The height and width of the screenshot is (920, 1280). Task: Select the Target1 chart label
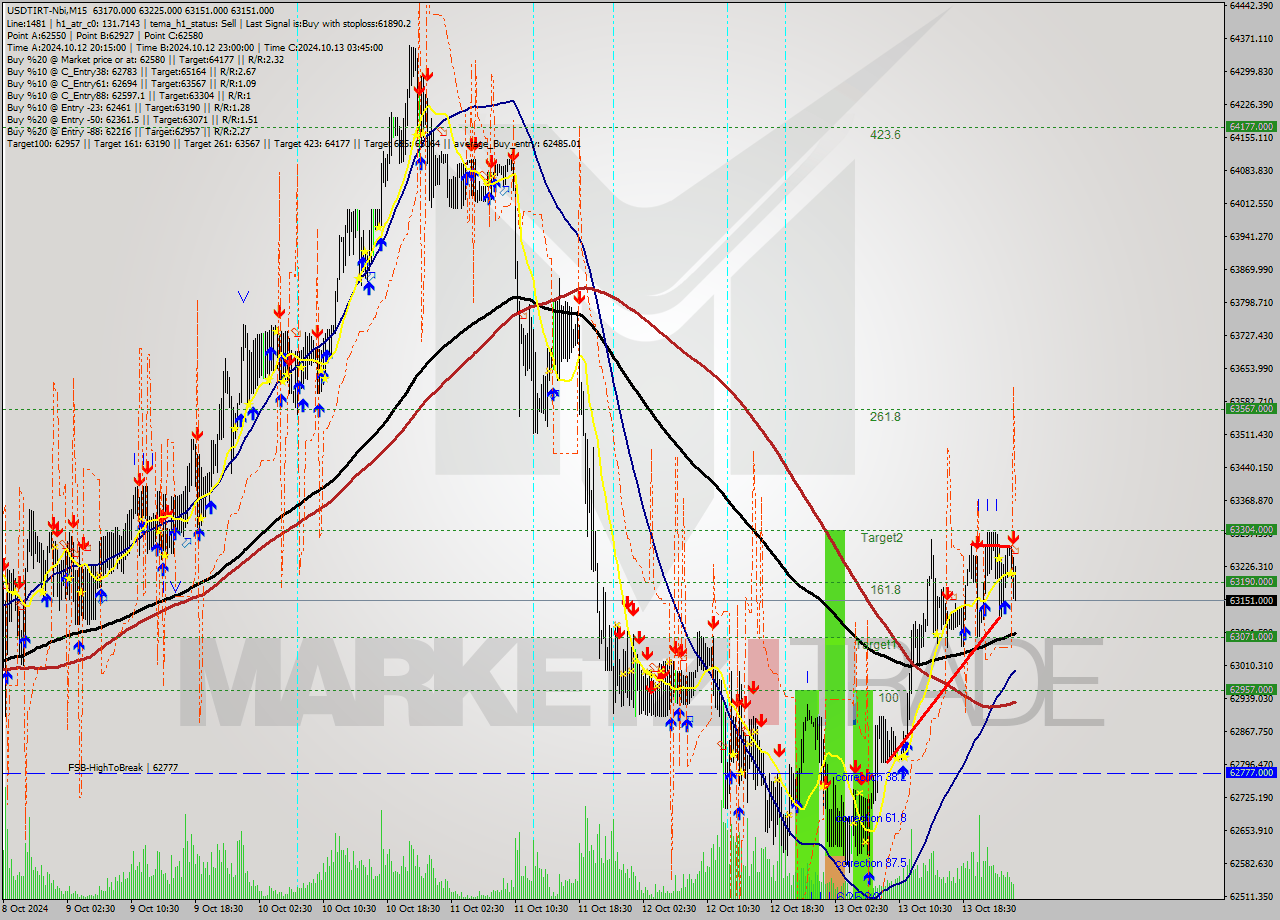coord(877,645)
